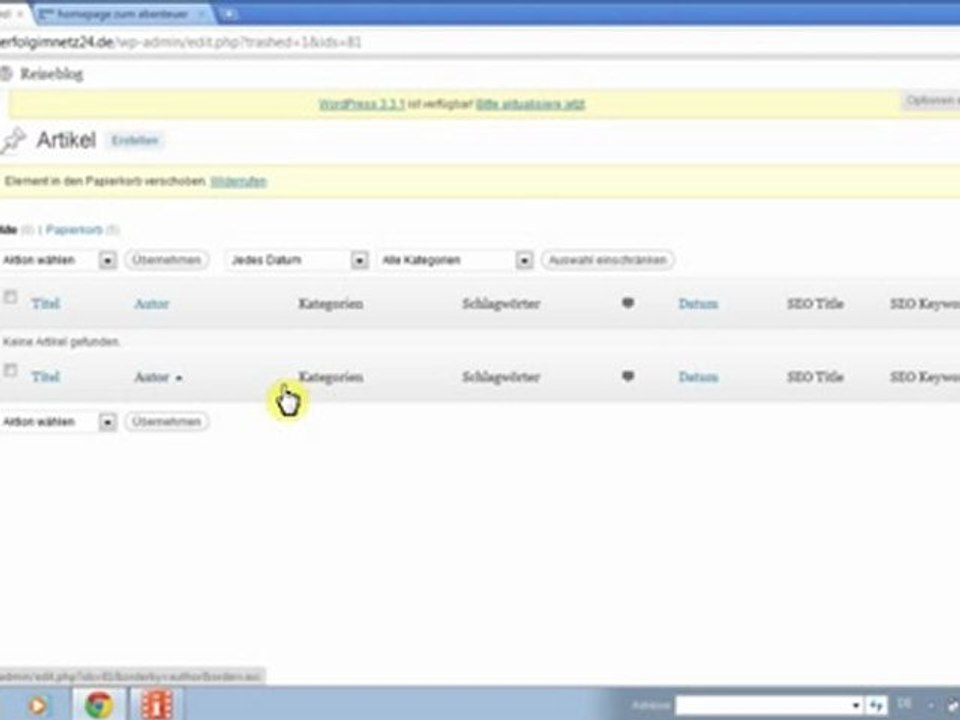Sort by 'Datum' in bottom header
Screen dimensions: 960x720
(x=698, y=377)
